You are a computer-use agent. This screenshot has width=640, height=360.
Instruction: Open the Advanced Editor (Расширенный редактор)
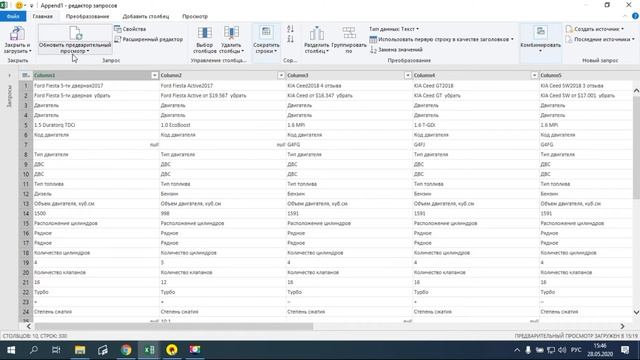point(149,39)
